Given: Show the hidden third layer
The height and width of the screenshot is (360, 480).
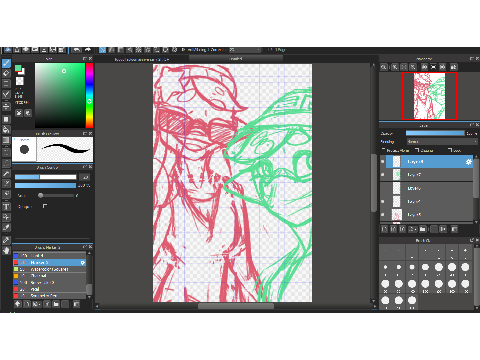Looking at the screenshot, I should pos(383,188).
